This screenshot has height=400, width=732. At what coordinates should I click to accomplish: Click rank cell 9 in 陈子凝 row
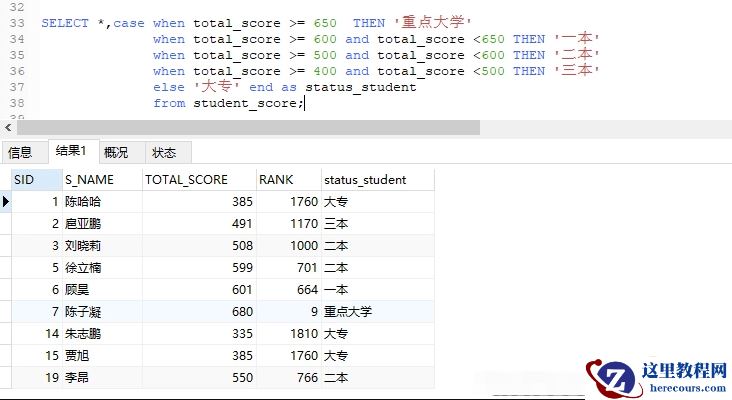pyautogui.click(x=289, y=311)
